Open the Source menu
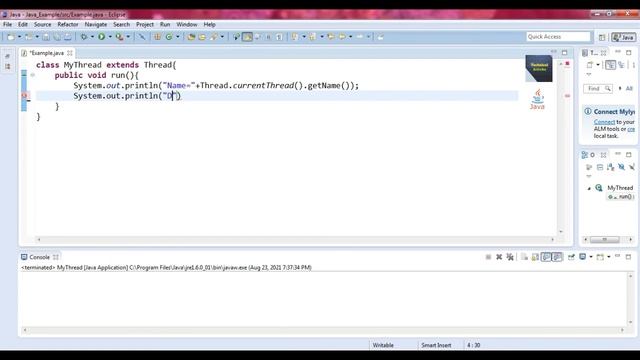The image size is (640, 360). 42,24
